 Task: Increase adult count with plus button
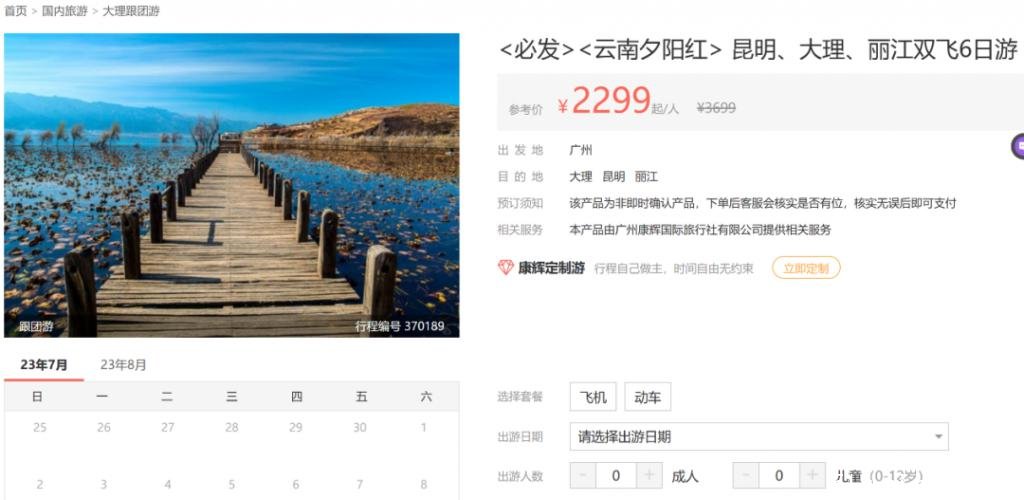[x=649, y=476]
